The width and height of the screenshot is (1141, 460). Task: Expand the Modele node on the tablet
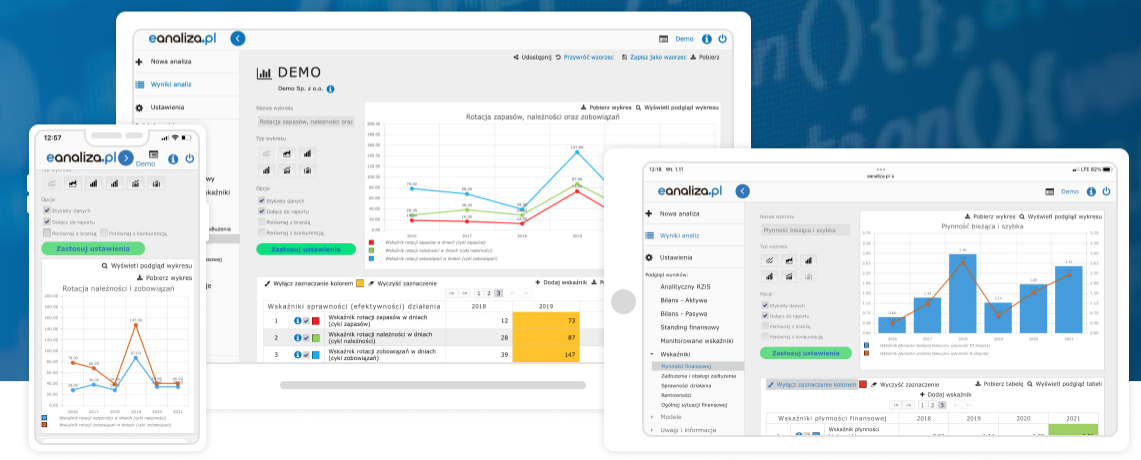(x=651, y=417)
